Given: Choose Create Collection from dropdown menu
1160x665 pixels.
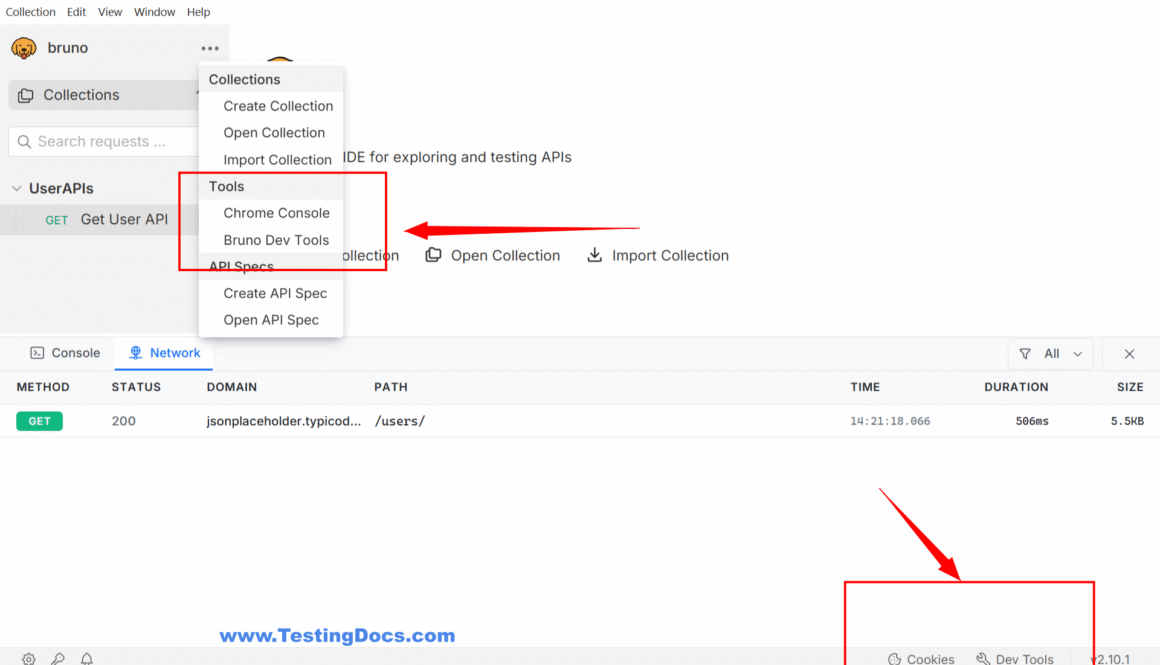Looking at the screenshot, I should pos(278,106).
